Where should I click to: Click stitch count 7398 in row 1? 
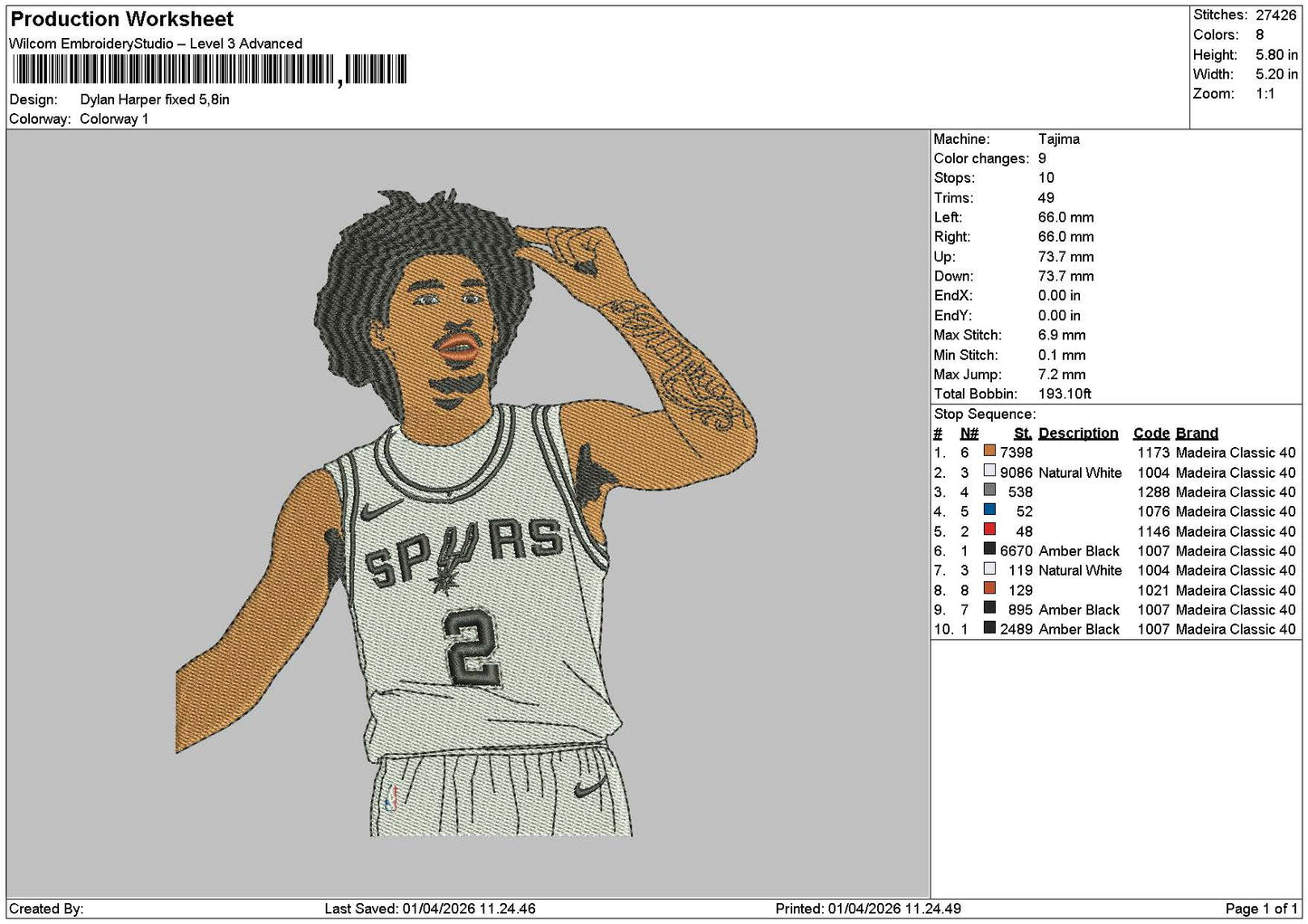[1017, 452]
